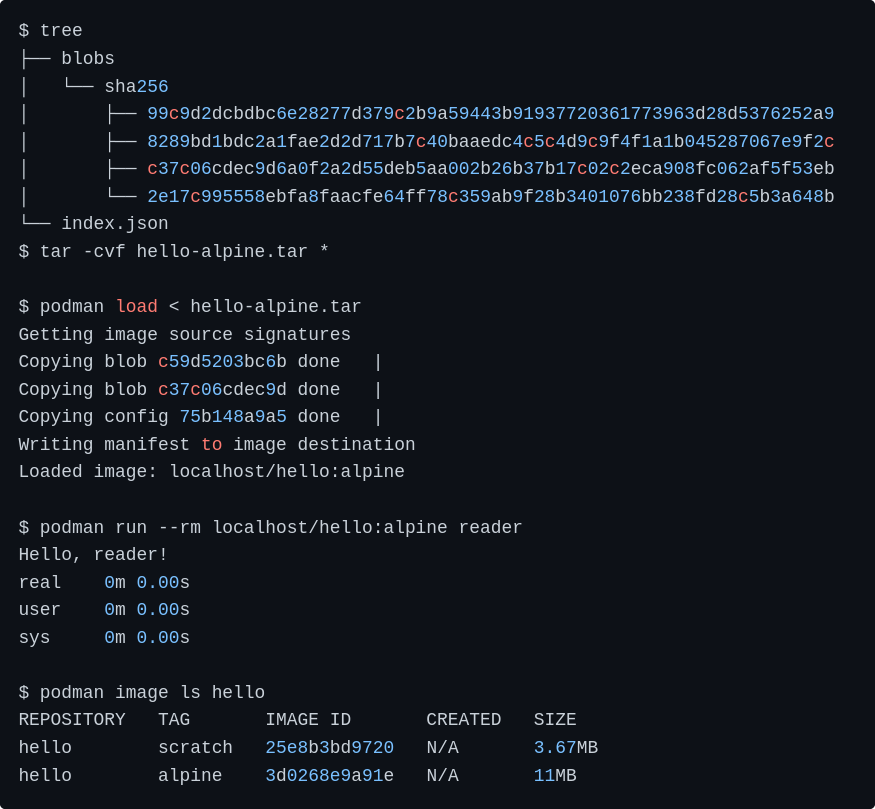Click the Writing manifest to image destination line
The width and height of the screenshot is (875, 809).
tap(216, 445)
